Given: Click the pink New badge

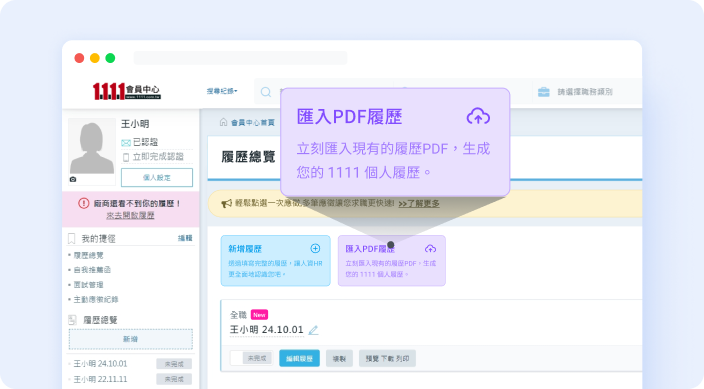Looking at the screenshot, I should coord(259,315).
